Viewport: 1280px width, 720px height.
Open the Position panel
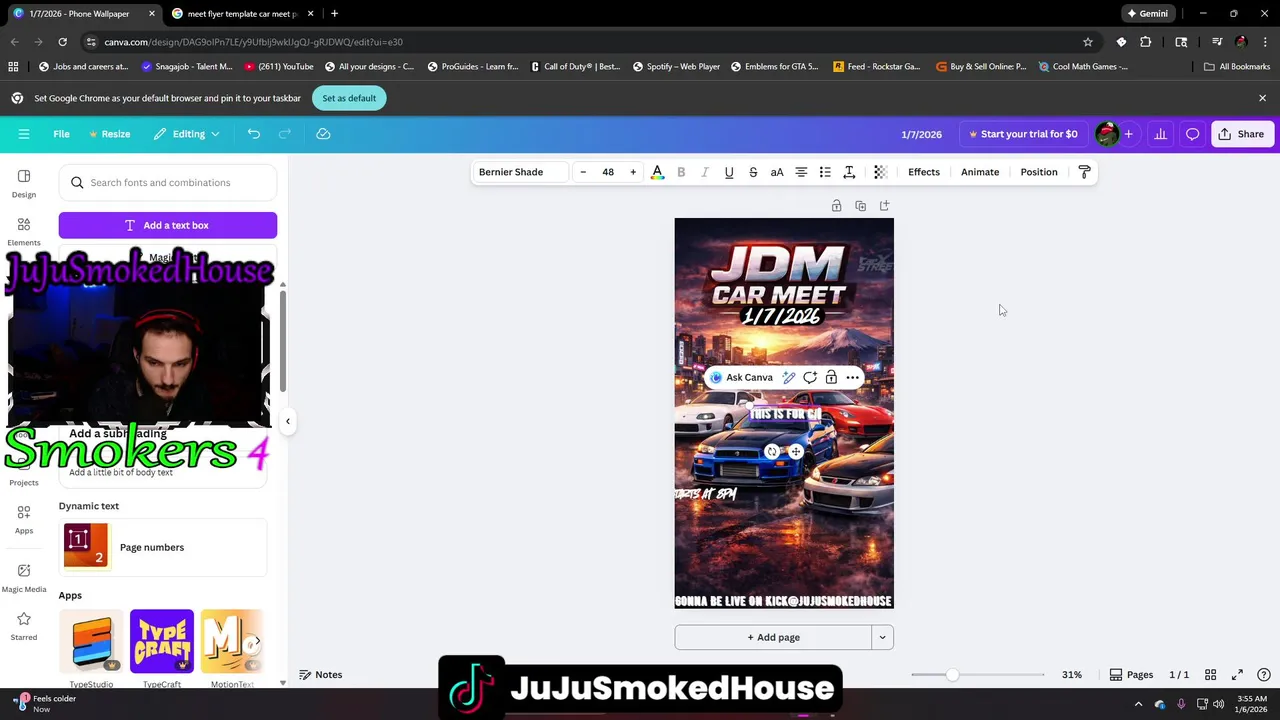(1039, 172)
